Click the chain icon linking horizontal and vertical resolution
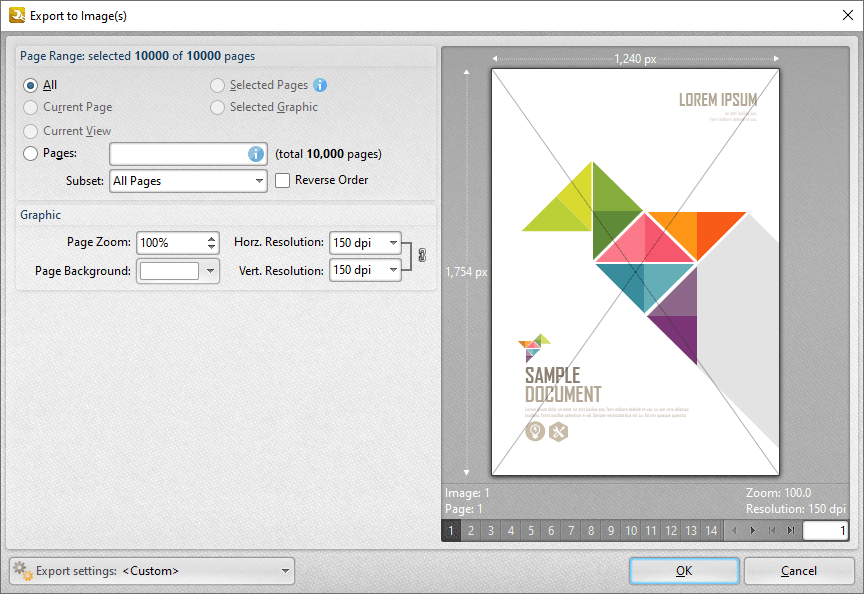This screenshot has height=594, width=864. pyautogui.click(x=421, y=255)
